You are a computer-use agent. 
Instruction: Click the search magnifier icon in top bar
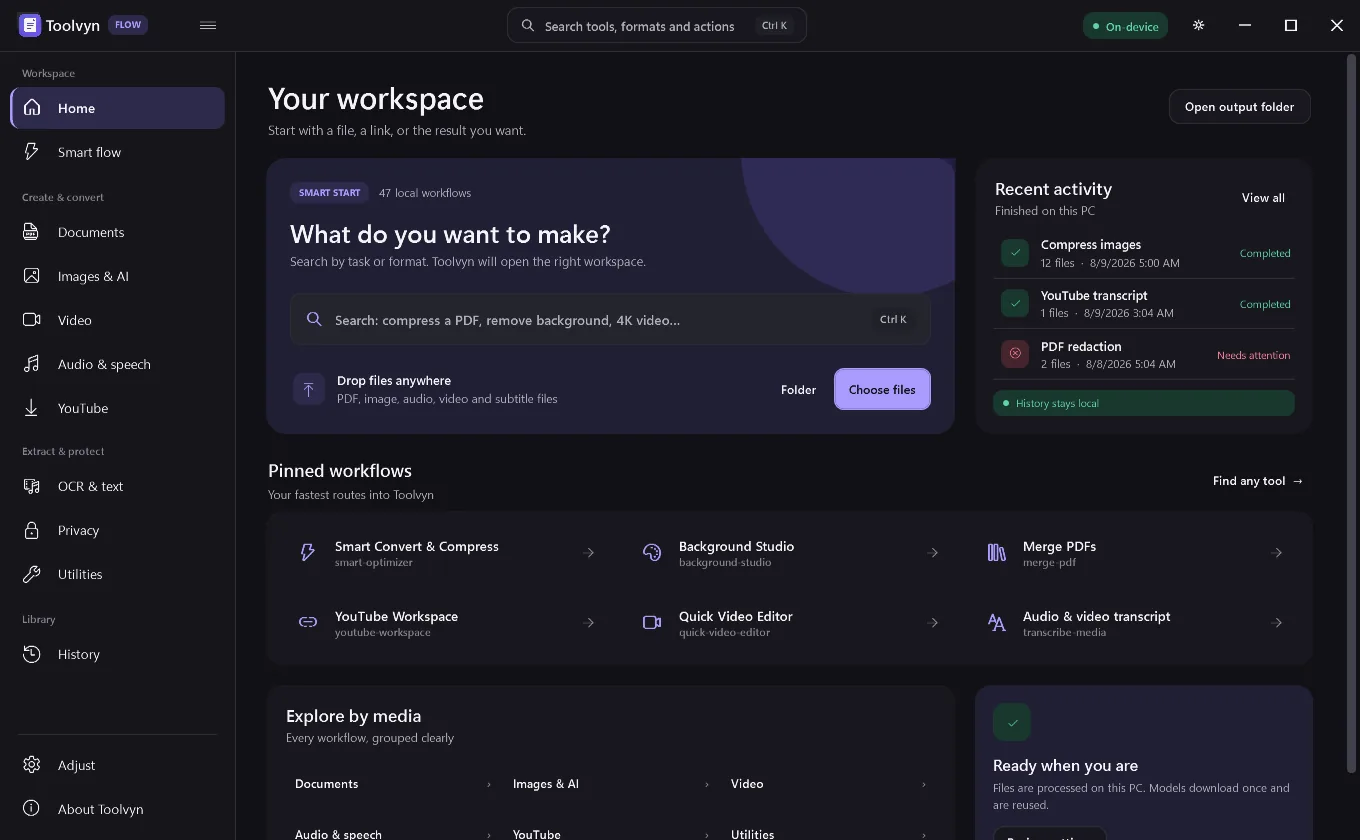pos(528,26)
